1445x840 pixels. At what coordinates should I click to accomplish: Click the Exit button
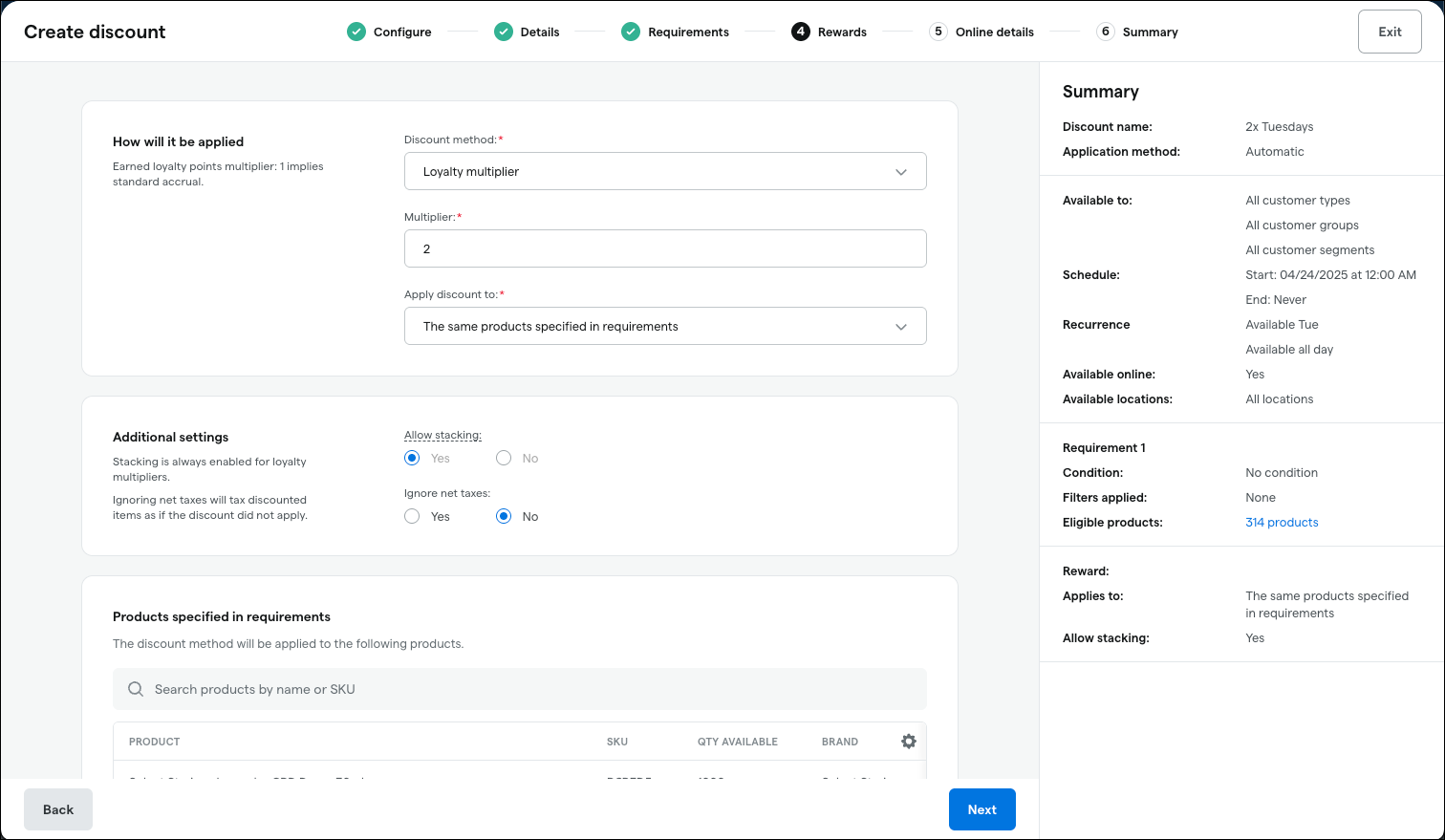pyautogui.click(x=1390, y=32)
